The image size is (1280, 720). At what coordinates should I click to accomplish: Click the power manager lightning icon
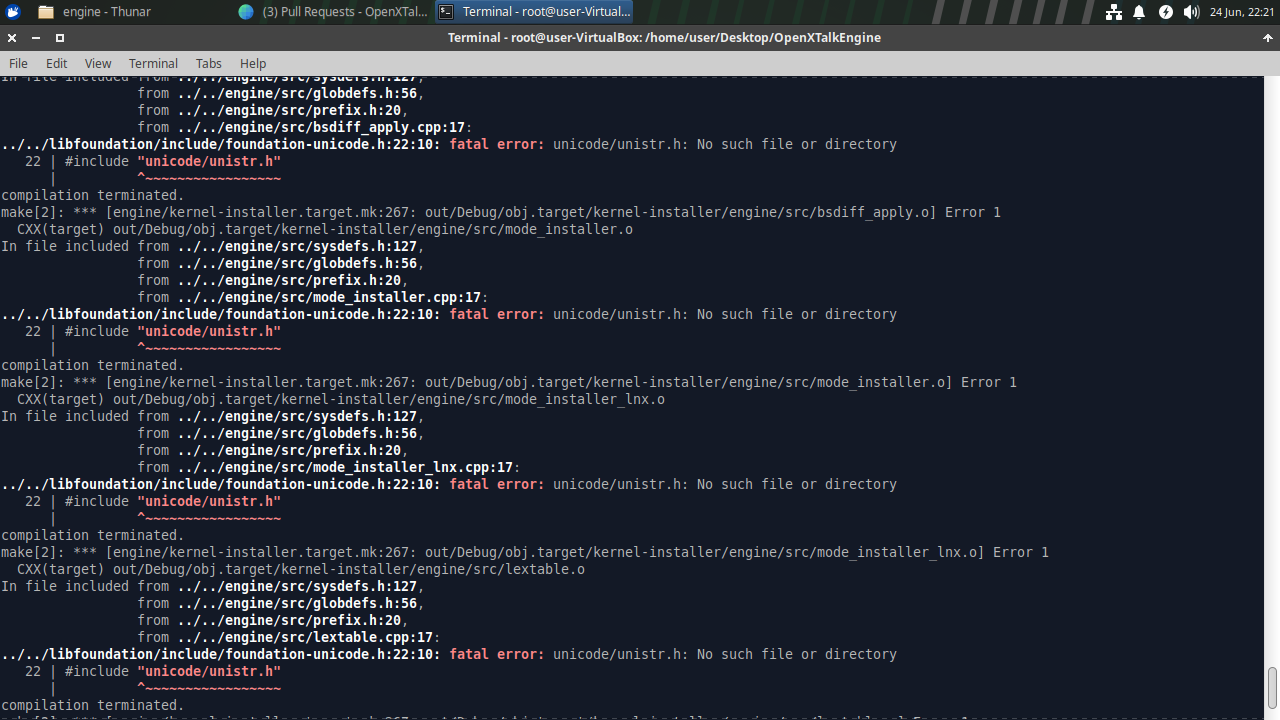point(1166,12)
